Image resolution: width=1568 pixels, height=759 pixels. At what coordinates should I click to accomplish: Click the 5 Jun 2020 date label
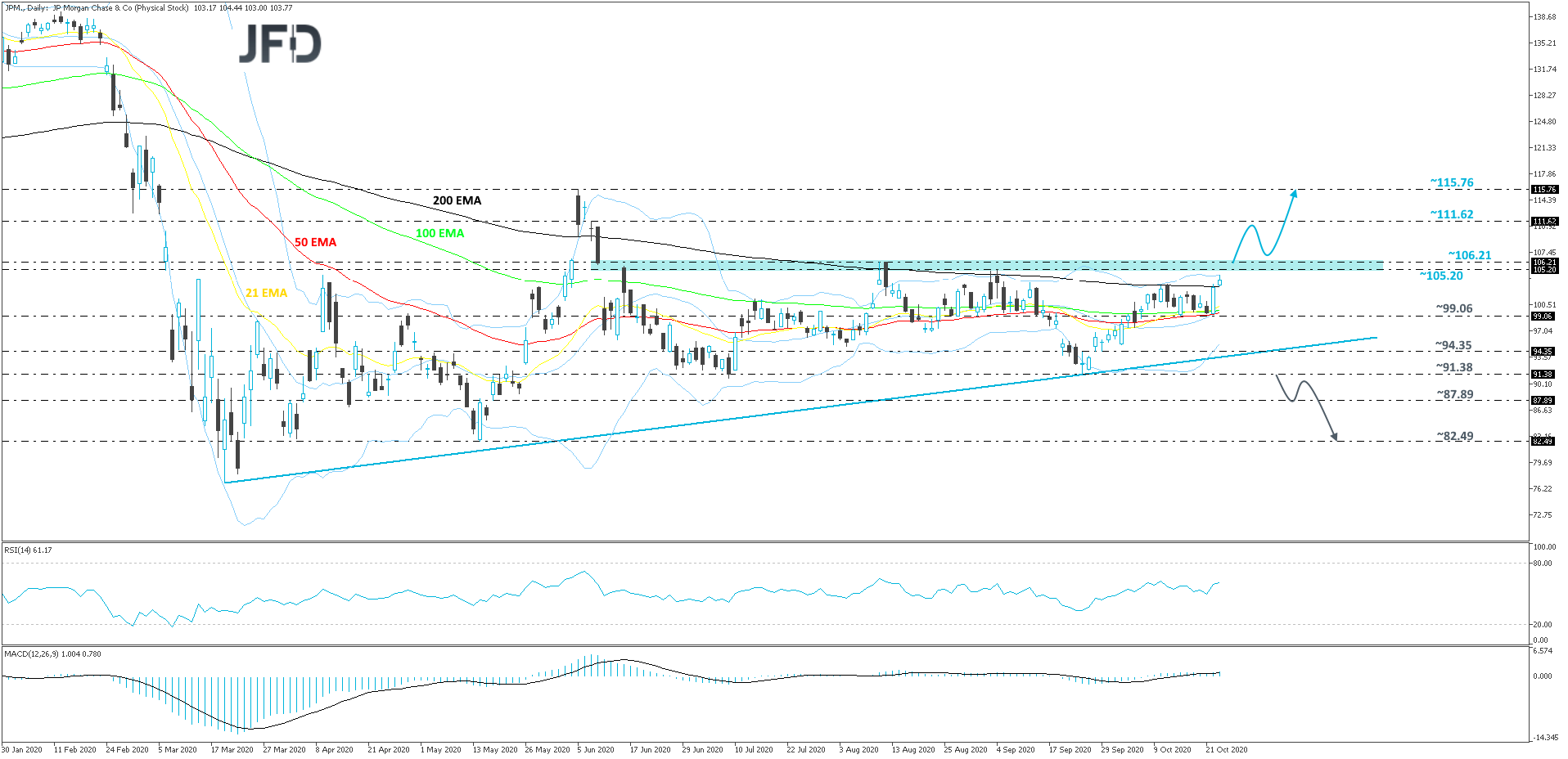tap(596, 749)
